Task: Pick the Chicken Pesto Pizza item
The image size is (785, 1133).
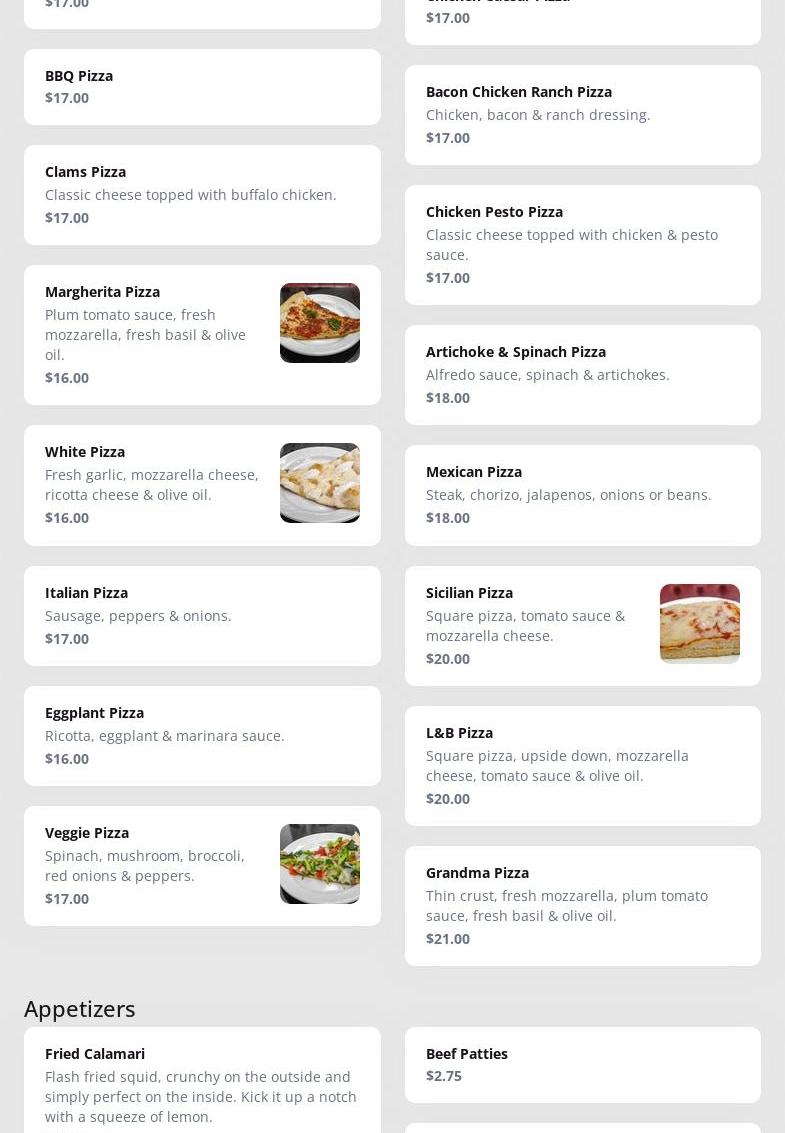Action: click(582, 245)
